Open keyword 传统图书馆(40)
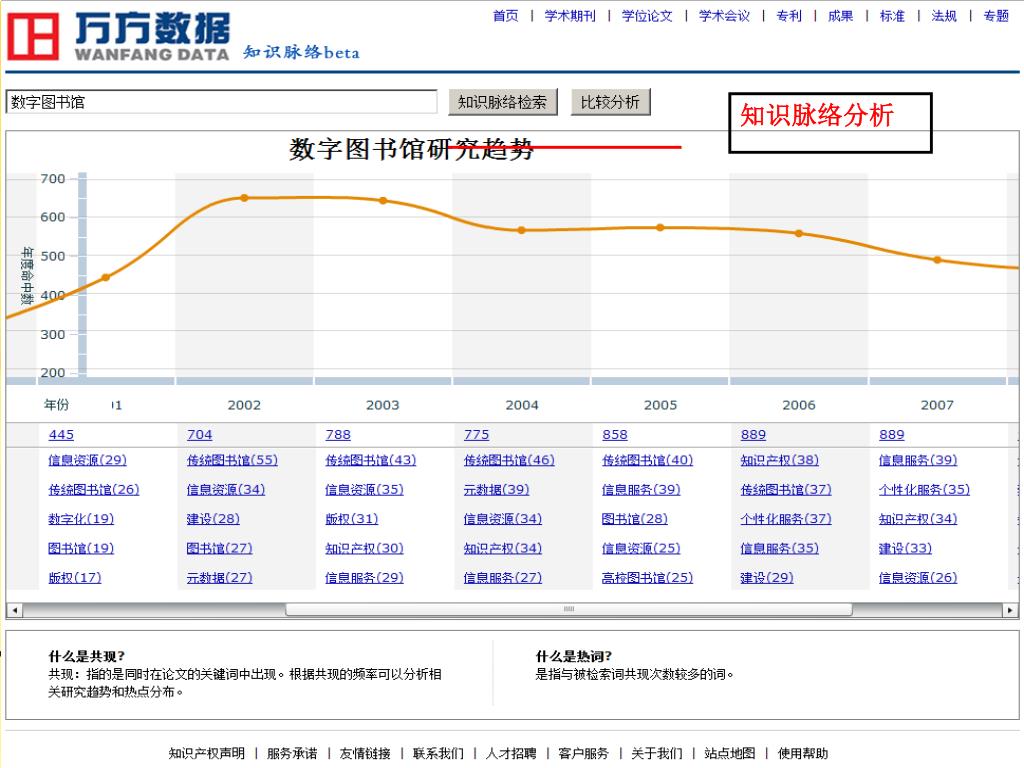The height and width of the screenshot is (768, 1024). click(x=647, y=460)
